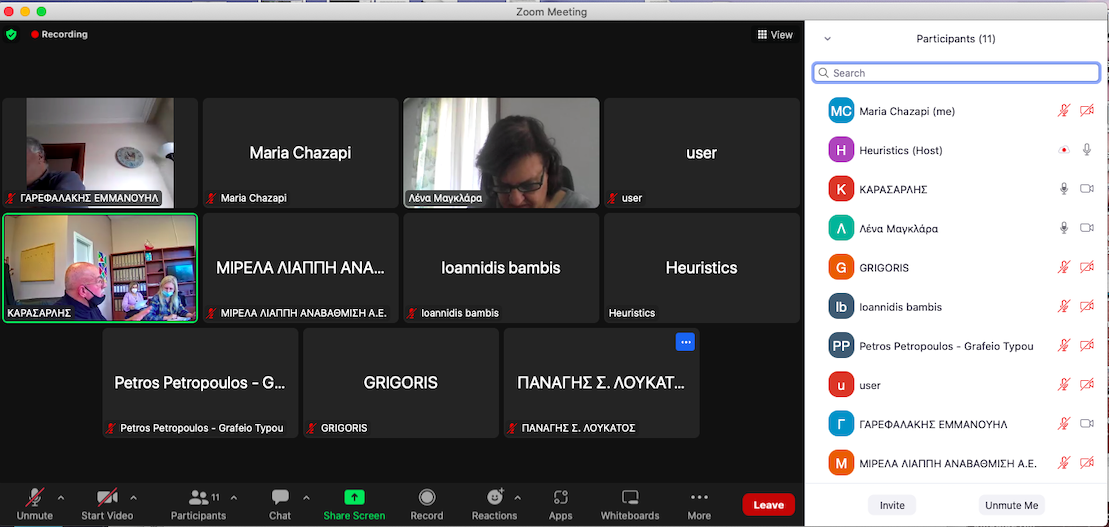Click the Search participants field
The height and width of the screenshot is (527, 1109).
point(956,73)
